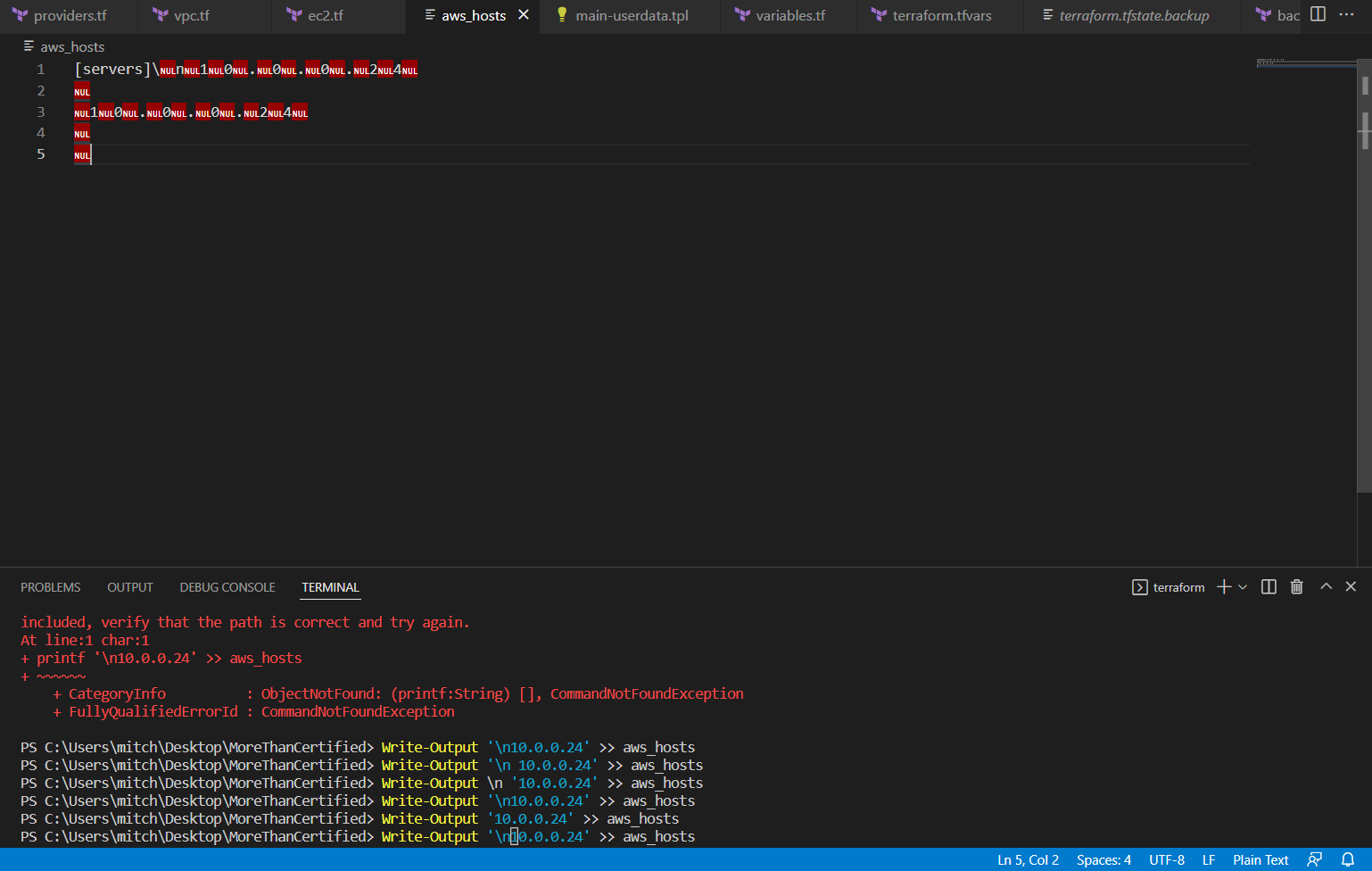Open the feedback icon in status bar
The width and height of the screenshot is (1372, 871).
click(1315, 860)
